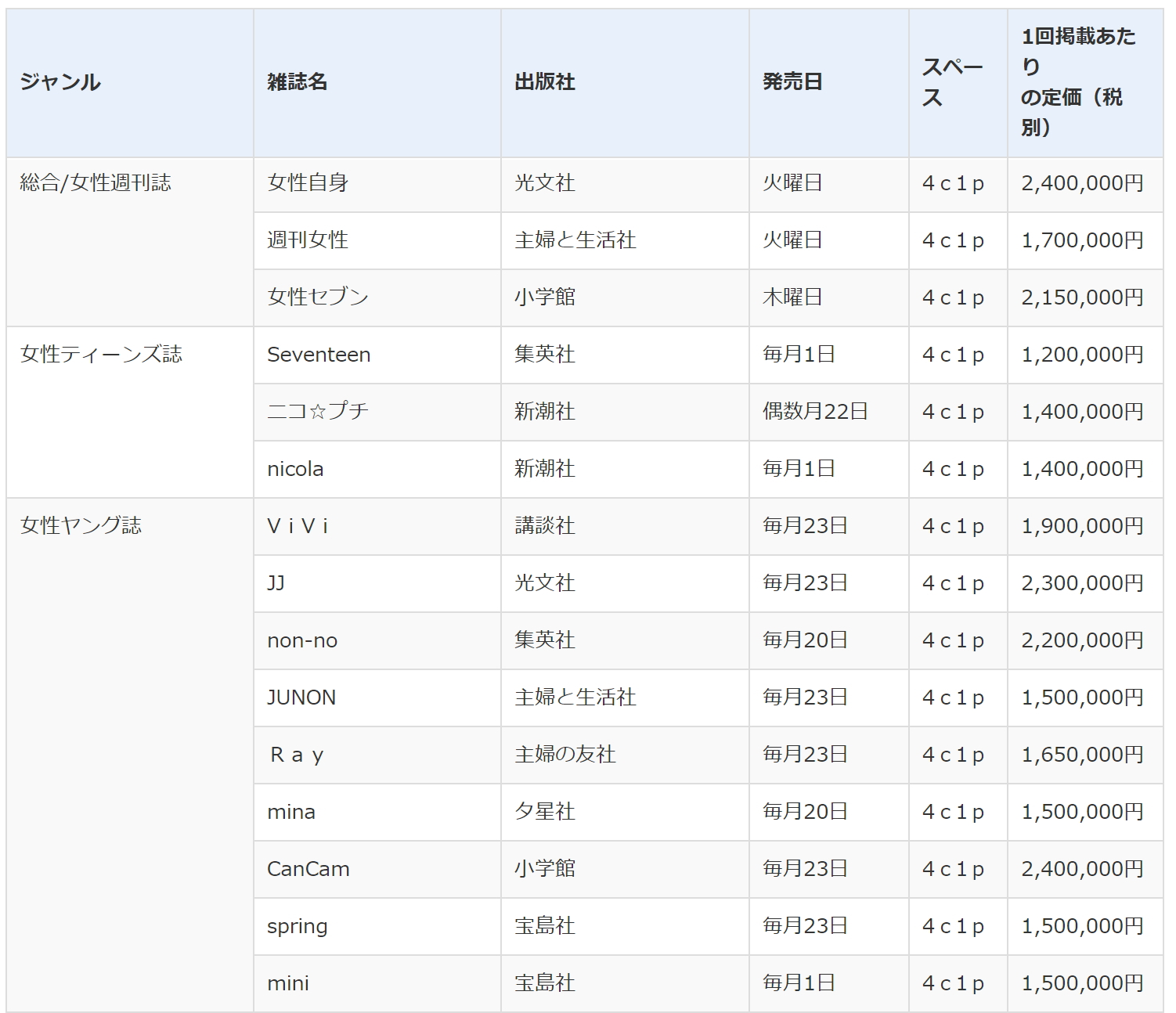Click the 出版社 column header
Viewport: 1176px width, 1013px height.
[544, 82]
